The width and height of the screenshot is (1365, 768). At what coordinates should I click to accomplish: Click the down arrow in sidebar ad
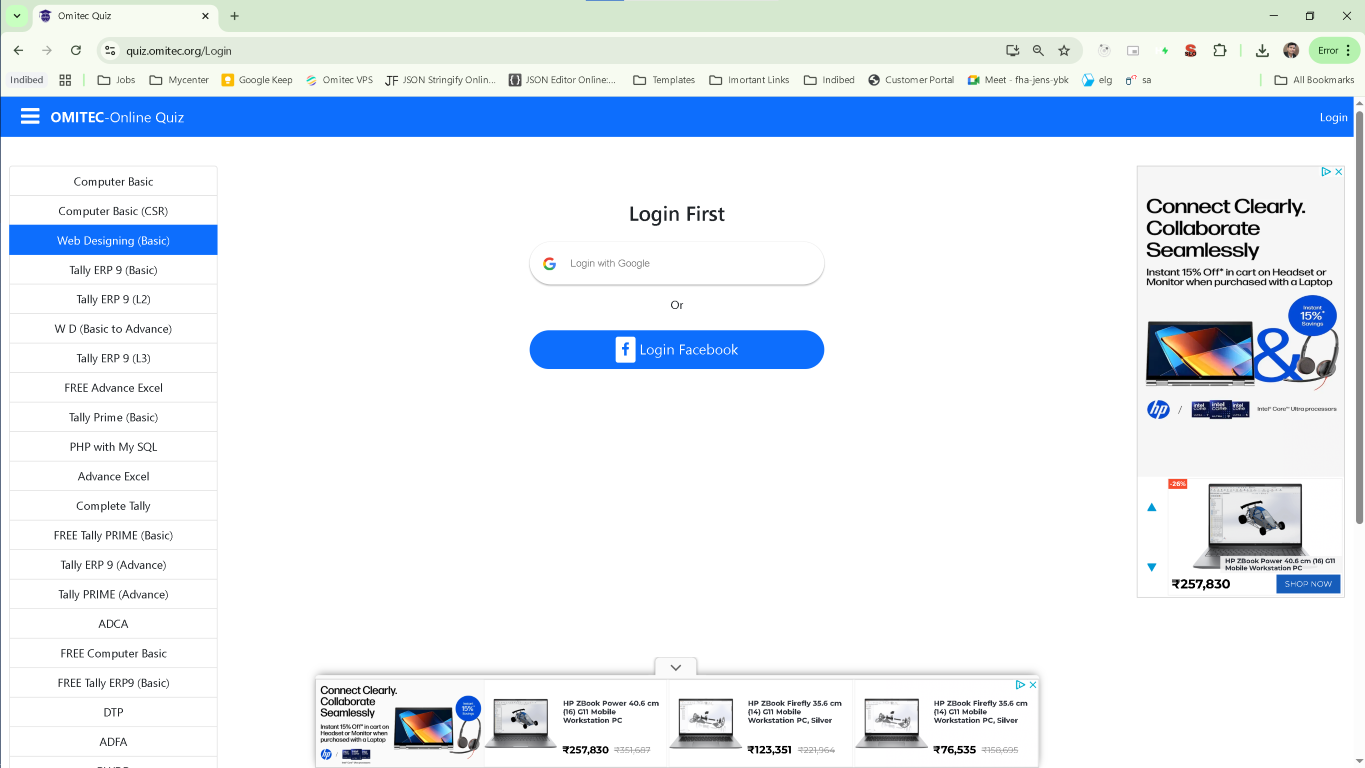tap(1151, 567)
